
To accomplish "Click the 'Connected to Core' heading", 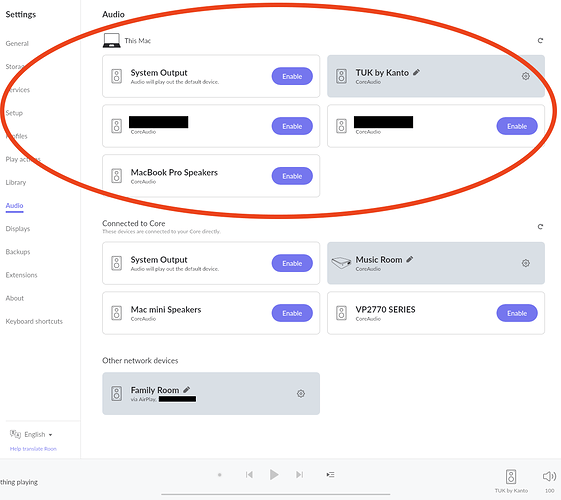I will [133, 224].
